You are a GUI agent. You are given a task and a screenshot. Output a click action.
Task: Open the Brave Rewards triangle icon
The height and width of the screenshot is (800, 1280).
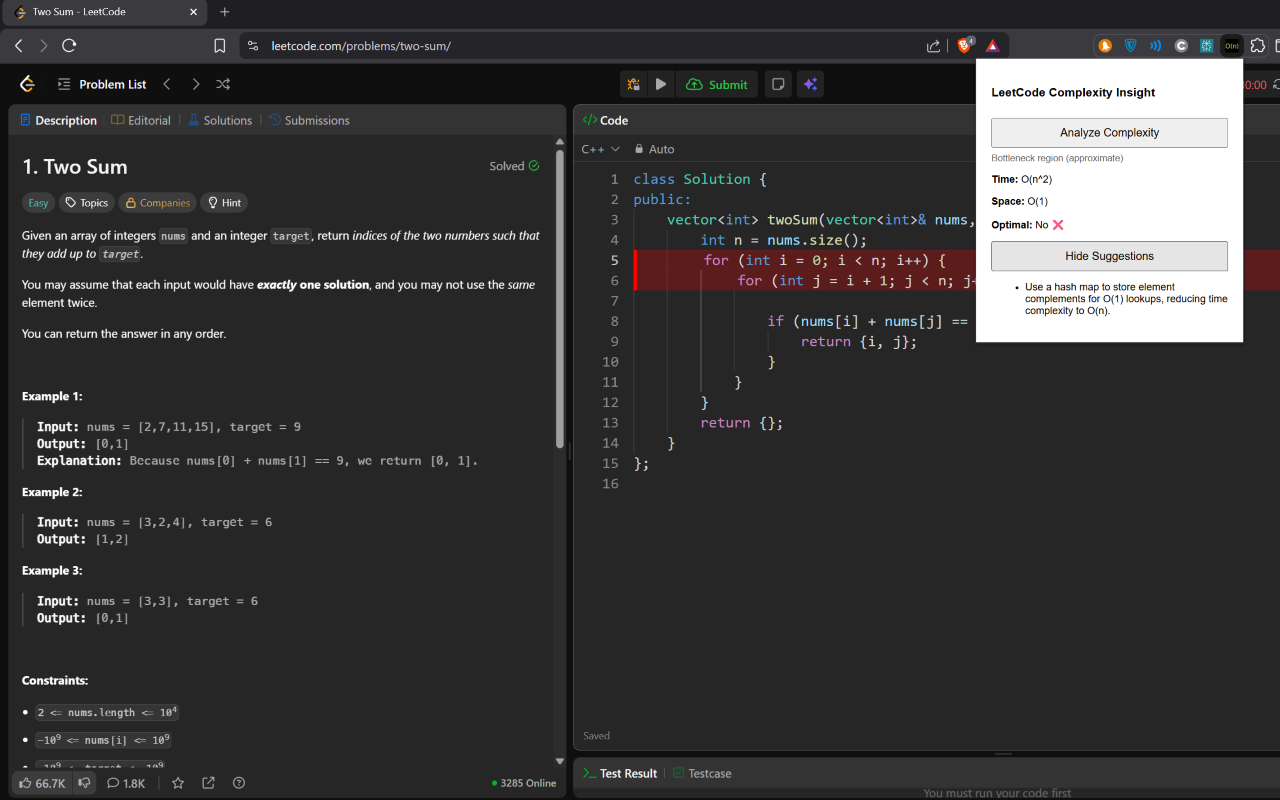click(992, 45)
